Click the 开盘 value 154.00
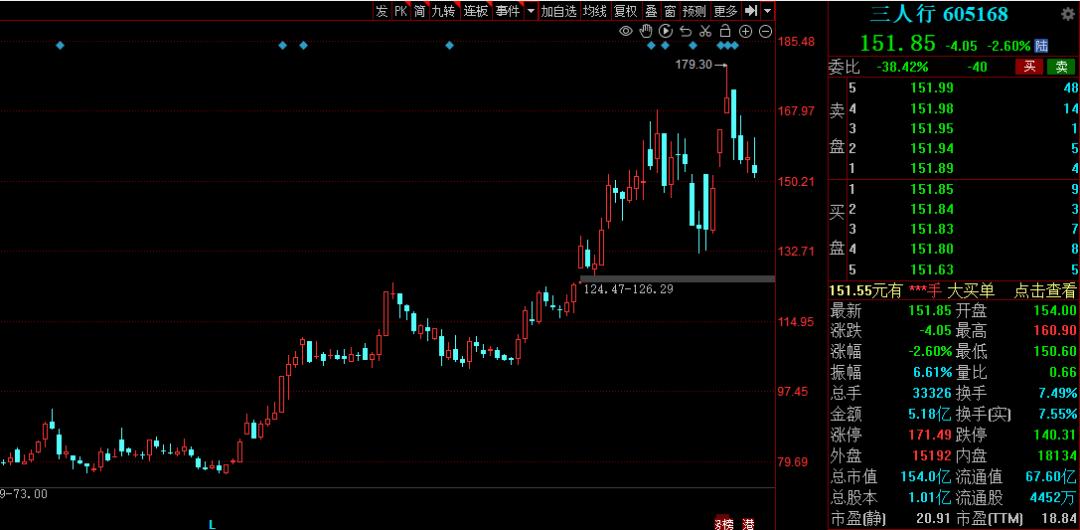 click(1054, 311)
